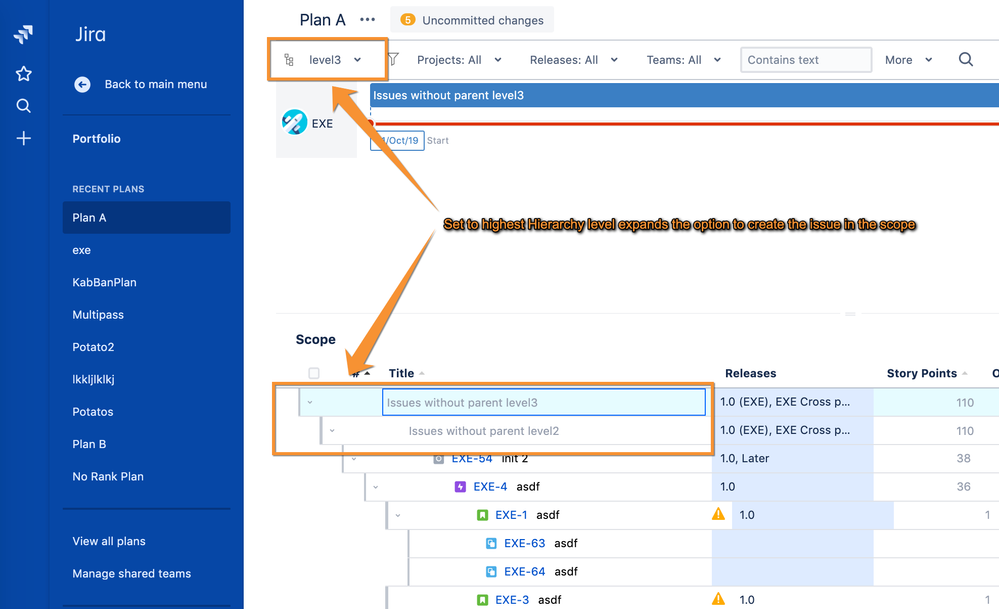Screen dimensions: 999x609
Task: Click the Uncommitted changes button
Action: pyautogui.click(x=471, y=20)
